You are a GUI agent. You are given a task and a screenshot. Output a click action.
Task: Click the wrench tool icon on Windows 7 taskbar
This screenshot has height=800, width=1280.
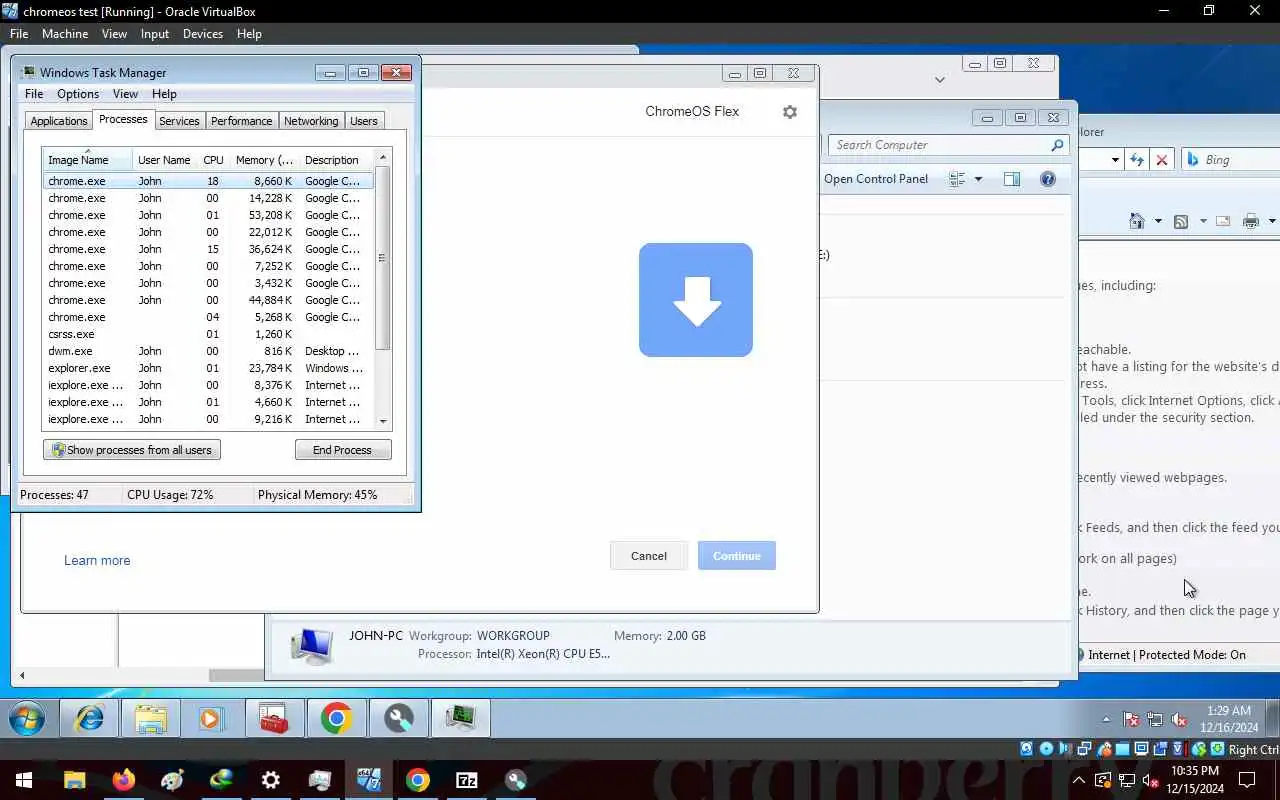click(x=399, y=718)
